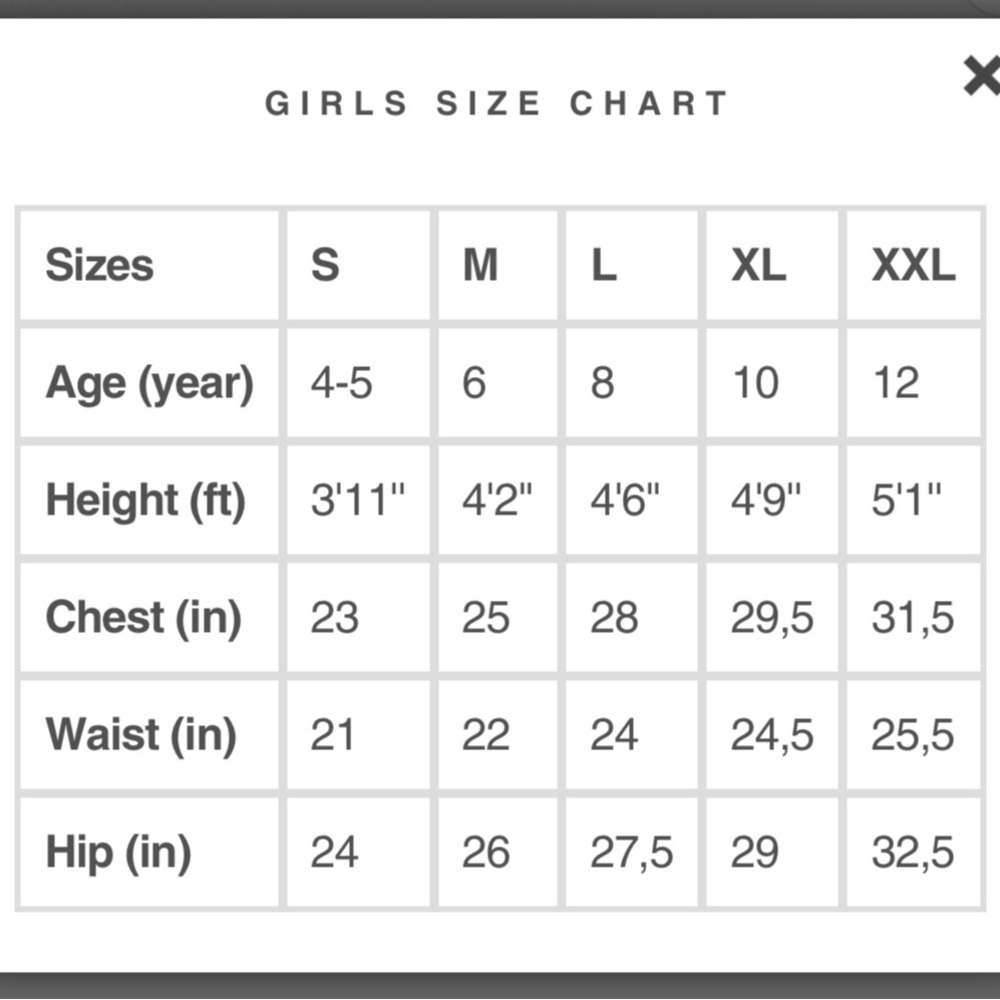Click the 29,5 chest value cell
This screenshot has height=1000, width=1000.
pos(772,617)
